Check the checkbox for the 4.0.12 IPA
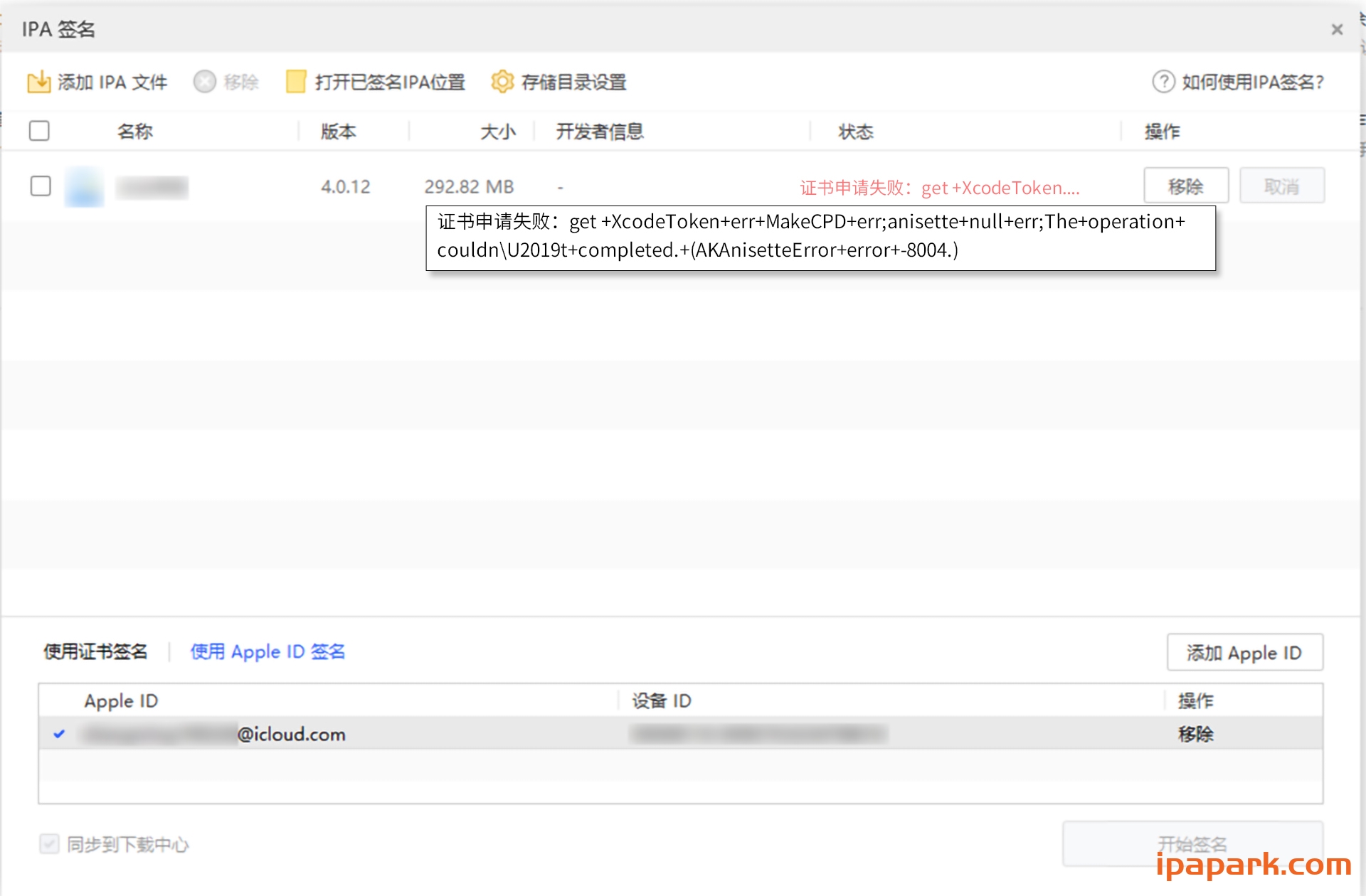 (41, 186)
